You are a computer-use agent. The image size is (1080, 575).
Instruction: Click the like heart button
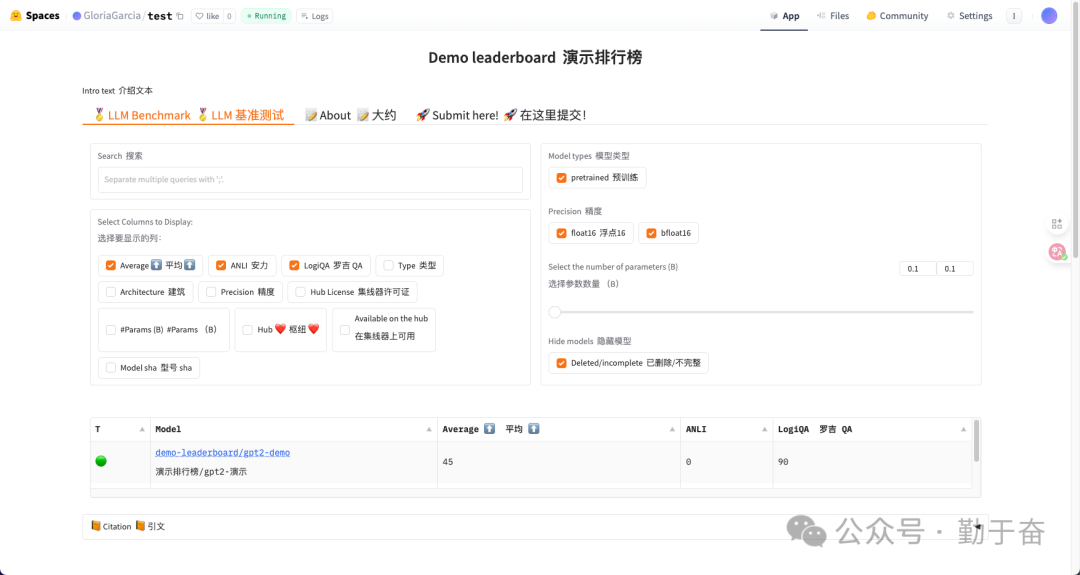pos(207,16)
